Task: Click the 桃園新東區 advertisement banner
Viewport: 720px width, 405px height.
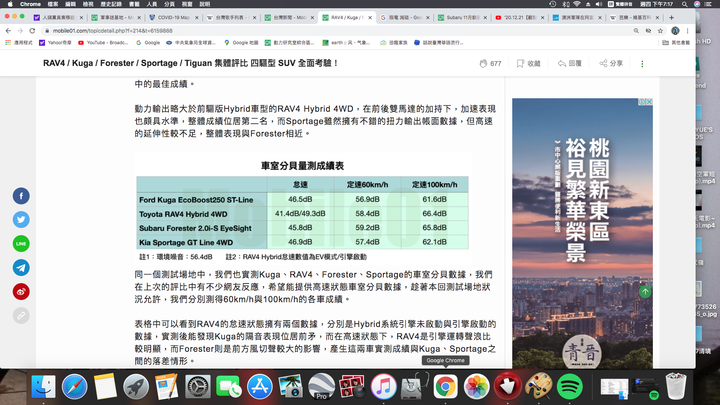Action: 582,233
